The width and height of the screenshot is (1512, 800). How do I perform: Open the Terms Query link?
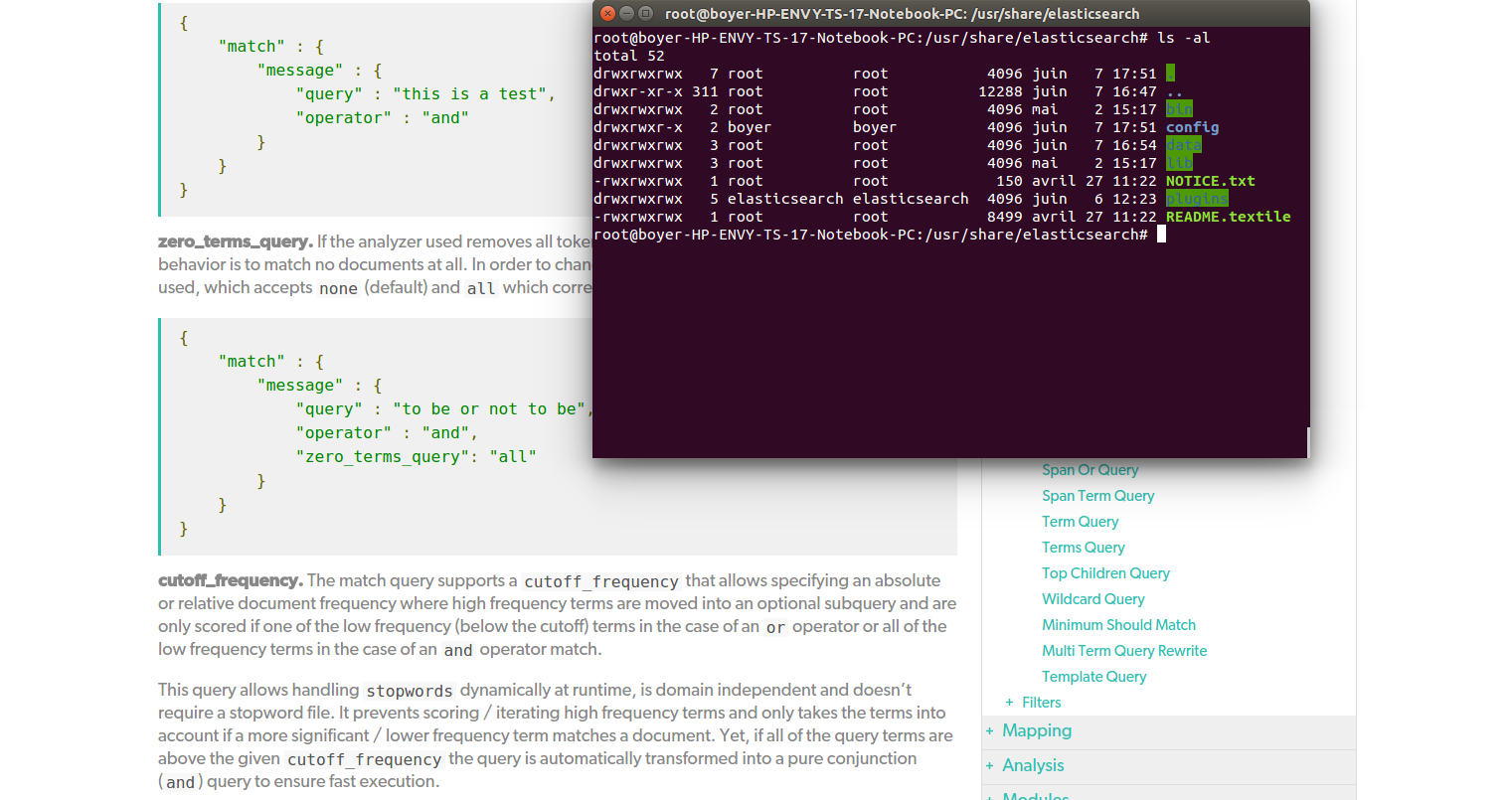coord(1083,548)
